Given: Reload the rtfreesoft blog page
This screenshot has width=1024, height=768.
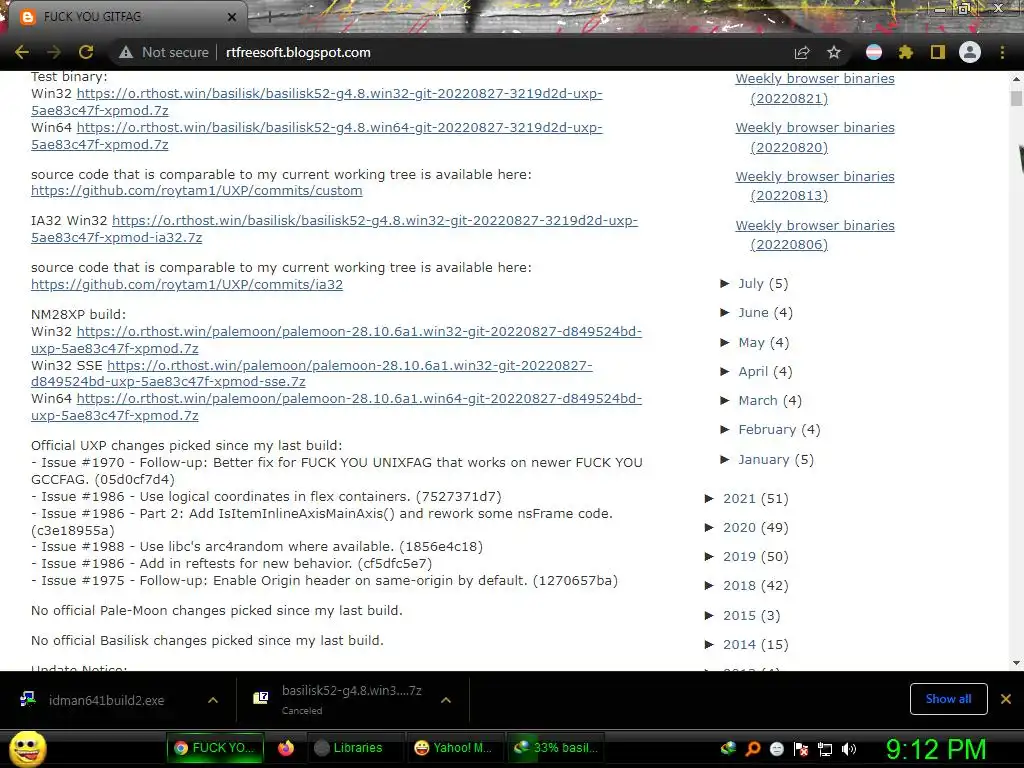Looking at the screenshot, I should coord(86,52).
